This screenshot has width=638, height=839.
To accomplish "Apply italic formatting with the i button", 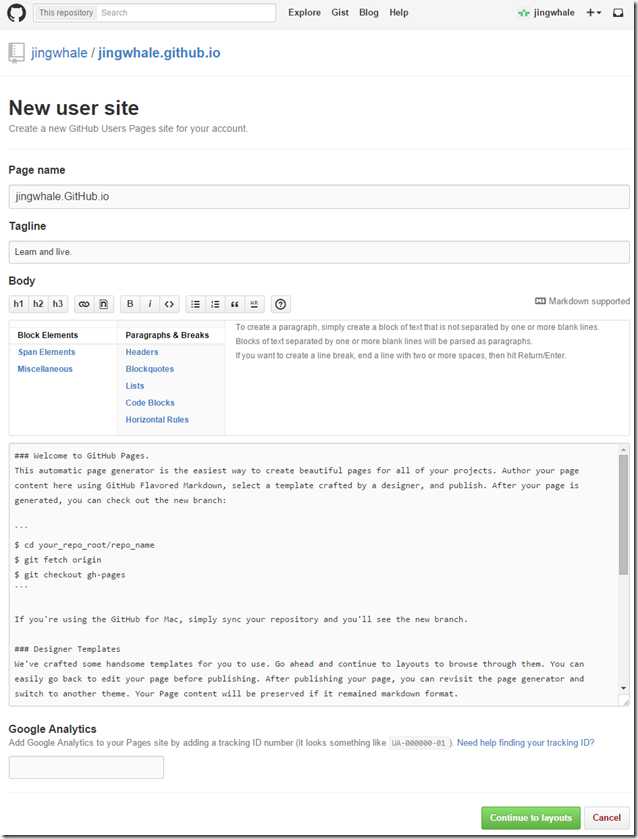I will (149, 304).
